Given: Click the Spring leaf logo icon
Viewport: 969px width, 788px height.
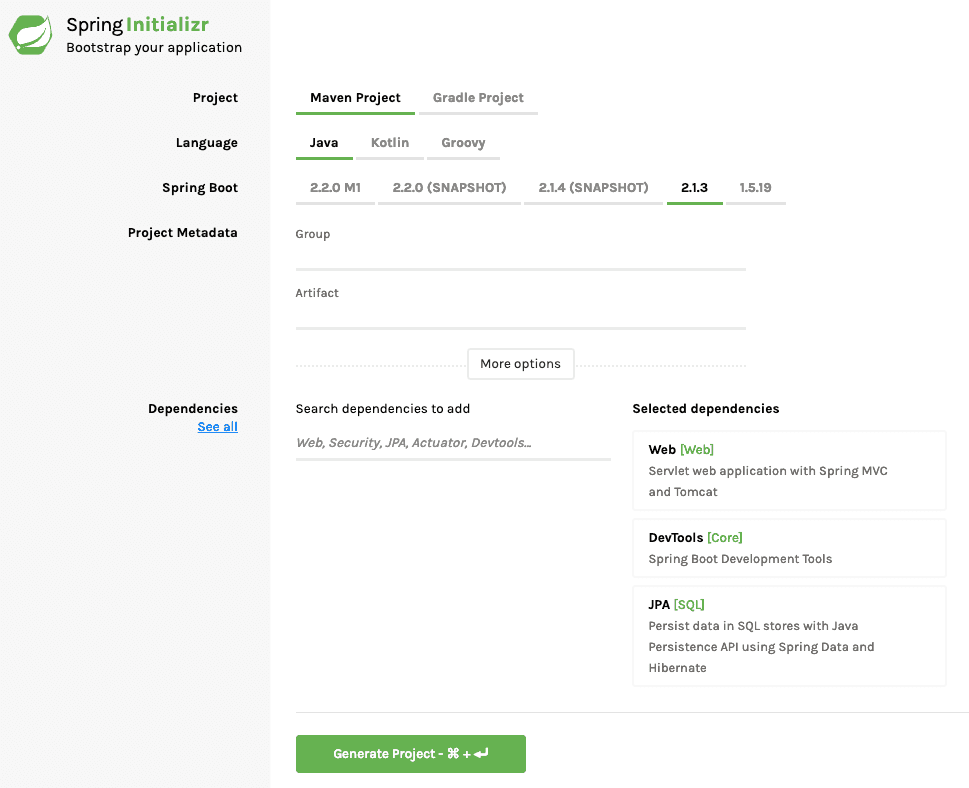Looking at the screenshot, I should tap(31, 34).
